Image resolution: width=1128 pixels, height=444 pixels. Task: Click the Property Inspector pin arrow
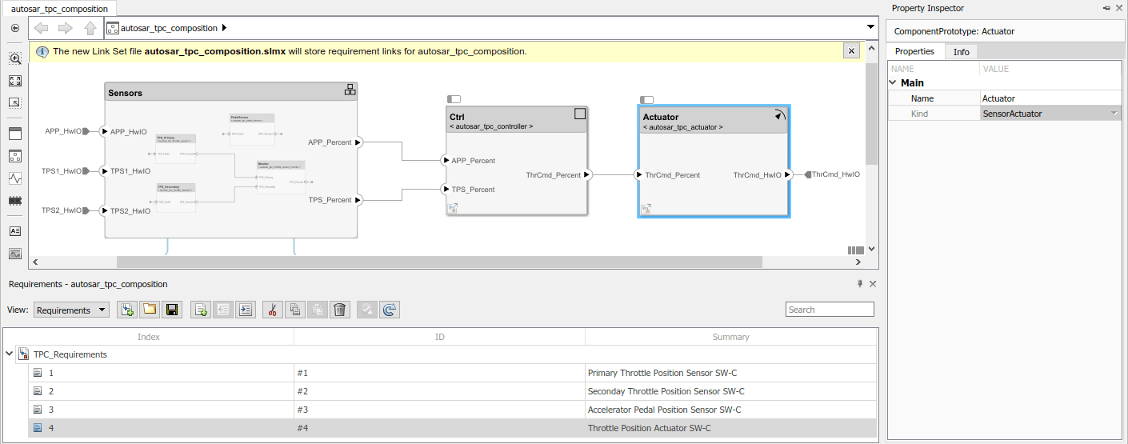click(x=1106, y=7)
